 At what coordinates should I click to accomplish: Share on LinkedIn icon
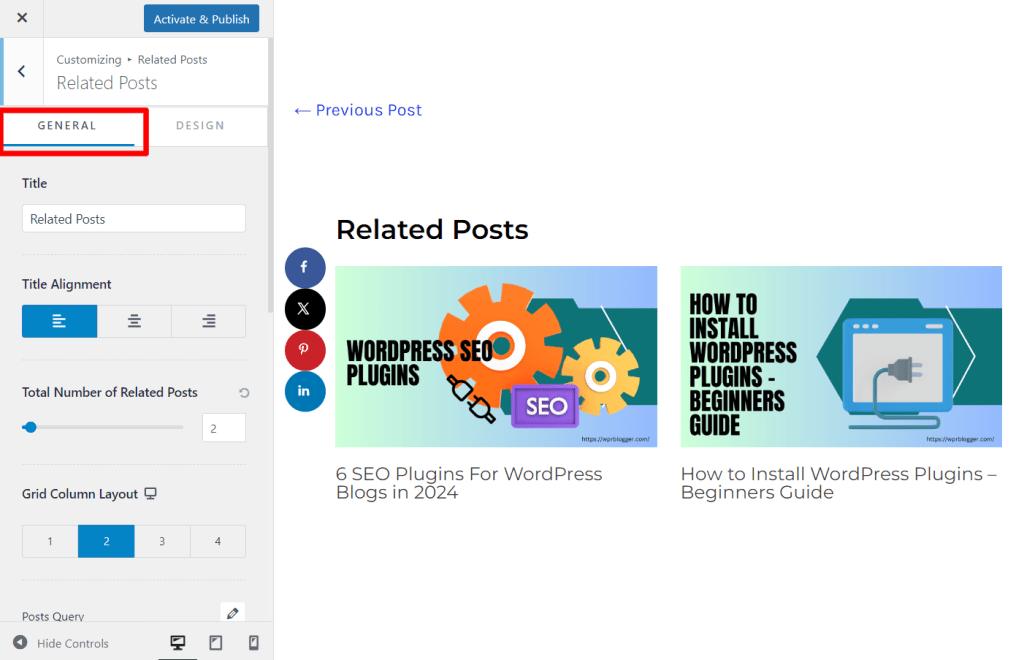pos(305,391)
